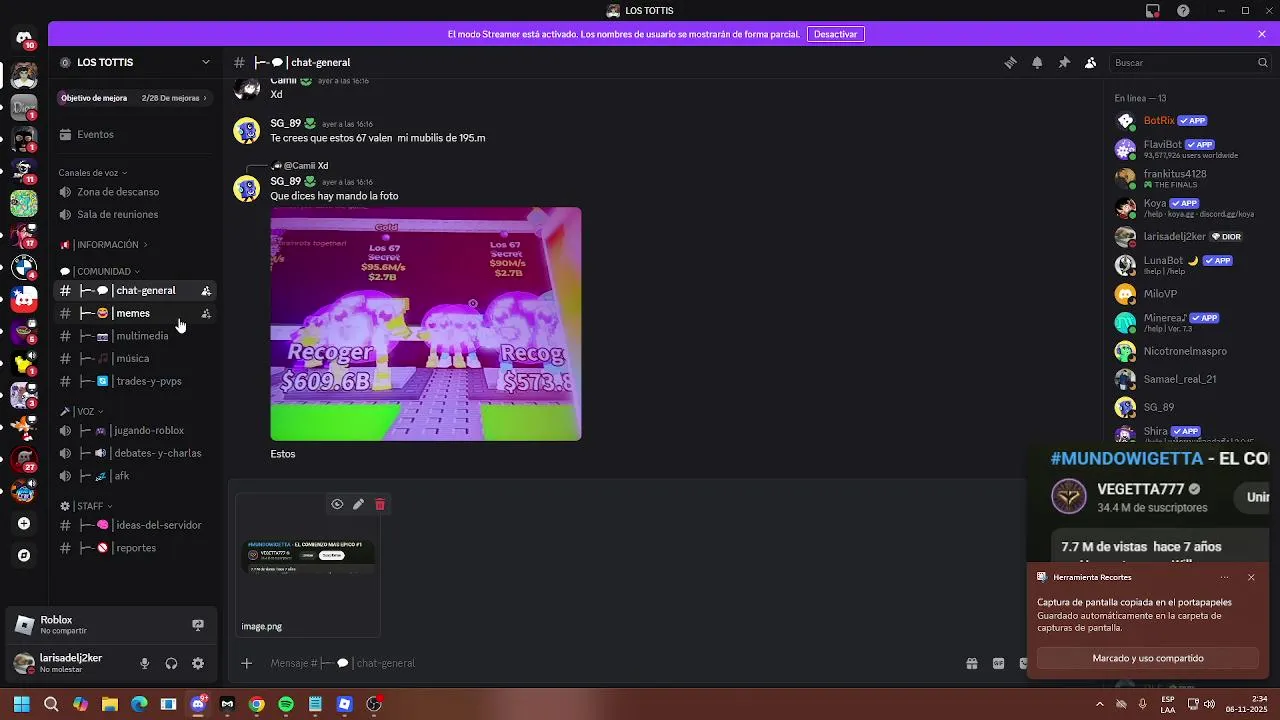Screen dimensions: 1280x720
Task: Collapse the VOZ category
Action: (x=82, y=411)
